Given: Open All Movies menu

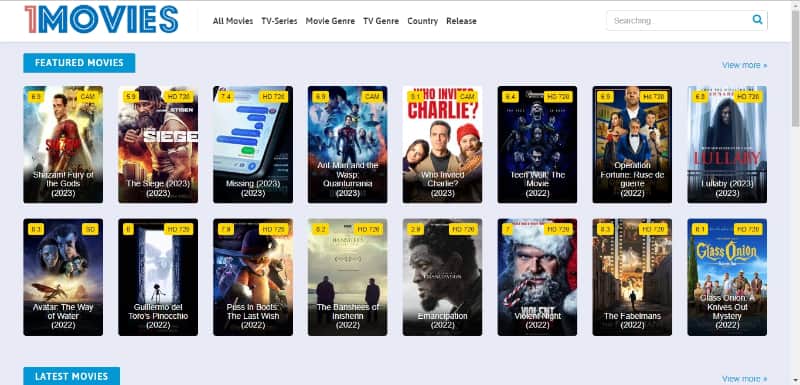Looking at the screenshot, I should (x=233, y=21).
